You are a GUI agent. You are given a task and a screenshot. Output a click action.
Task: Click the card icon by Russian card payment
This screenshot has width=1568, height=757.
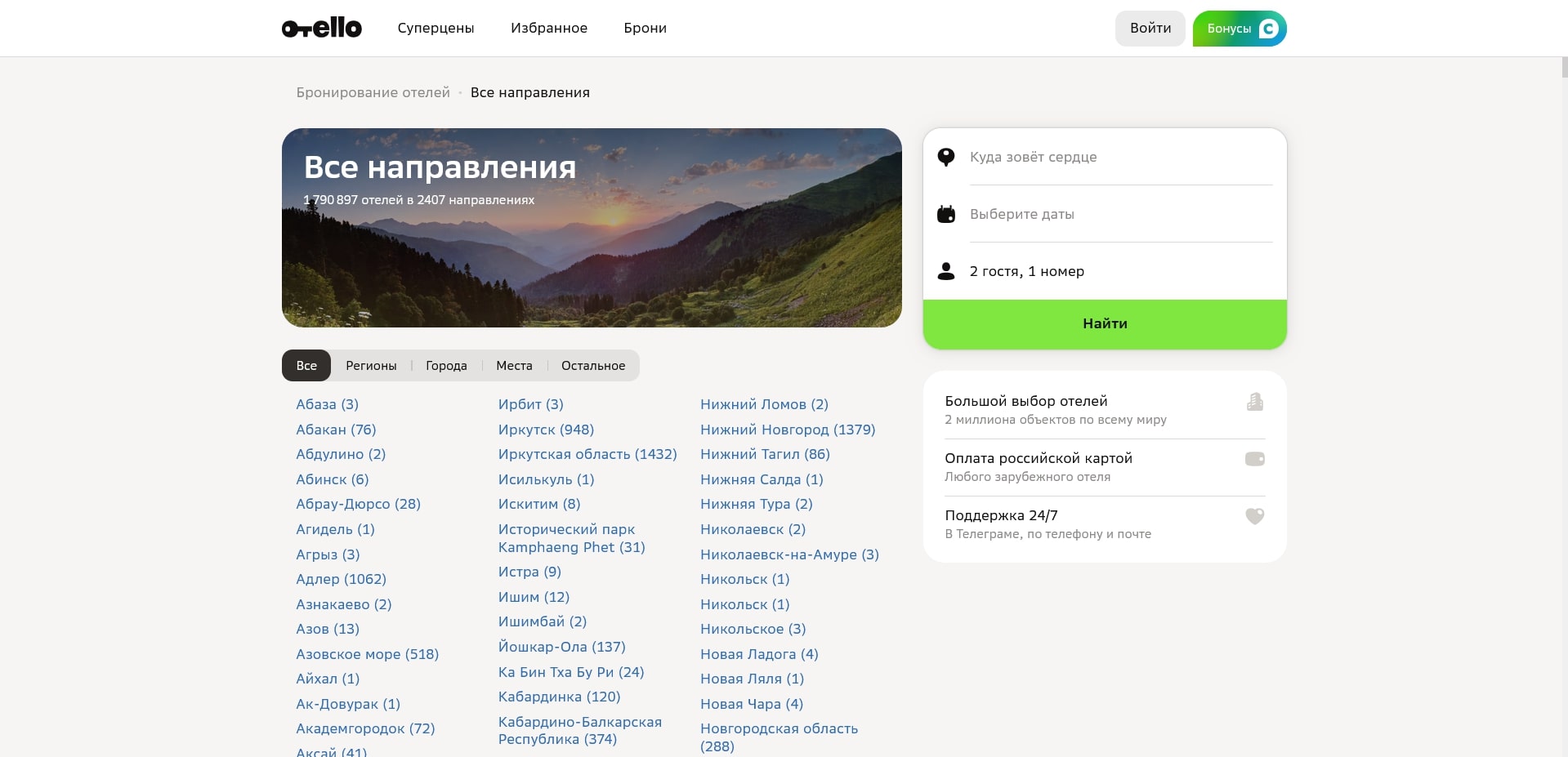click(1254, 459)
